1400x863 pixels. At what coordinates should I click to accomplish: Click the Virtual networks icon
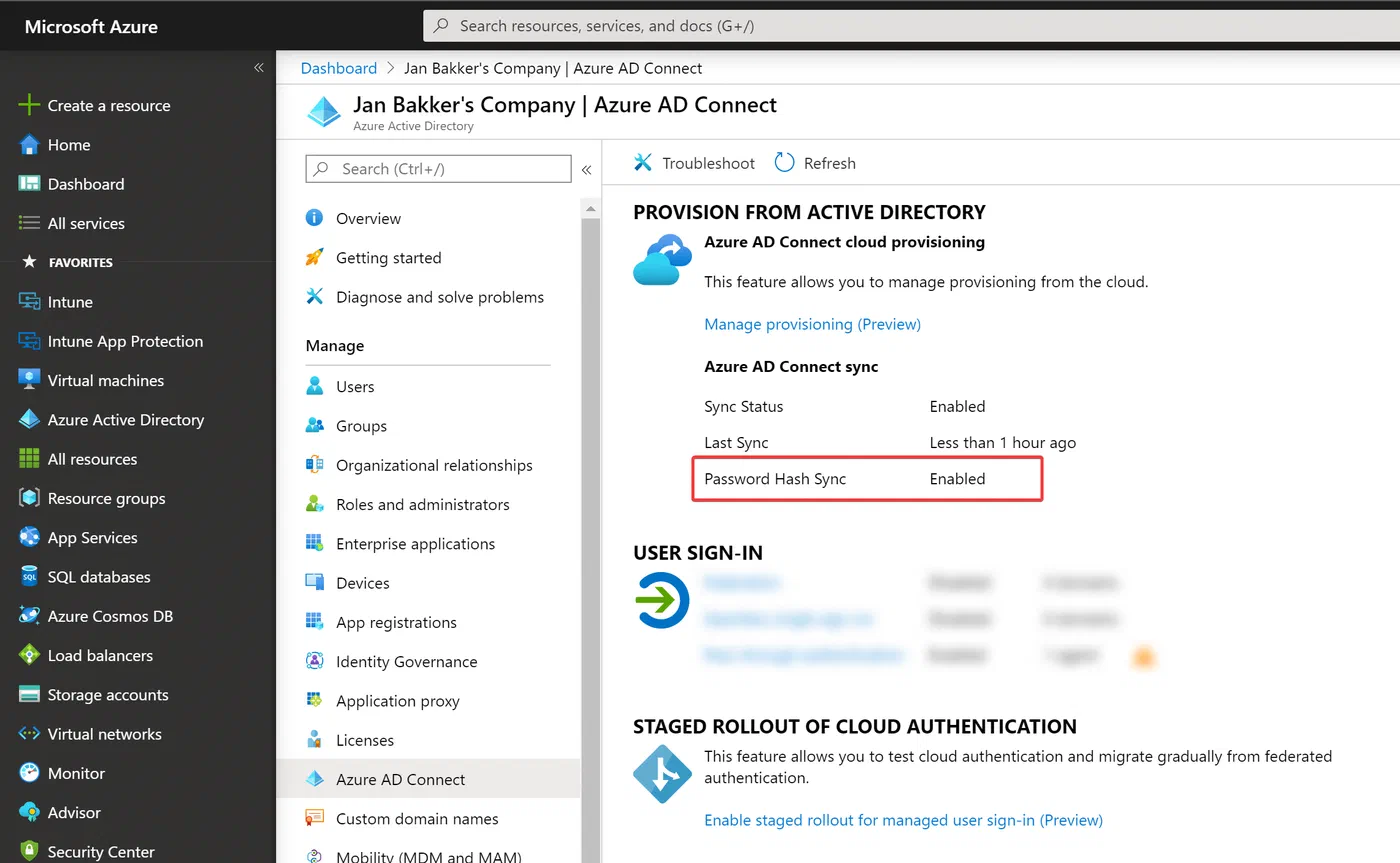(x=30, y=734)
